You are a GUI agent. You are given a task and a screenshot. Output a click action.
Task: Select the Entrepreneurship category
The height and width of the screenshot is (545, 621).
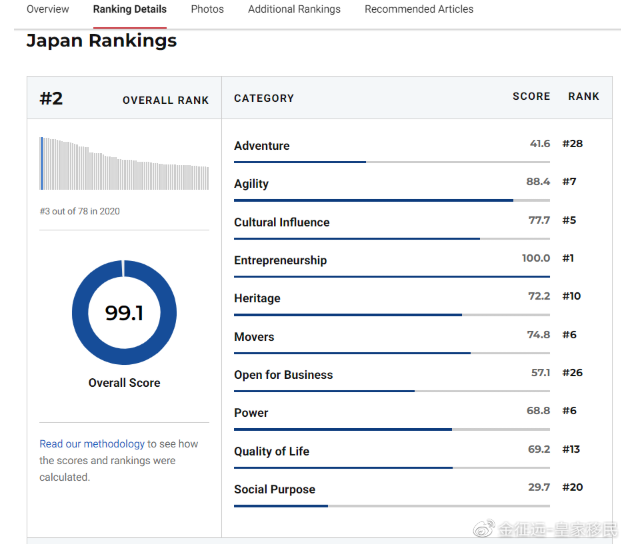280,260
